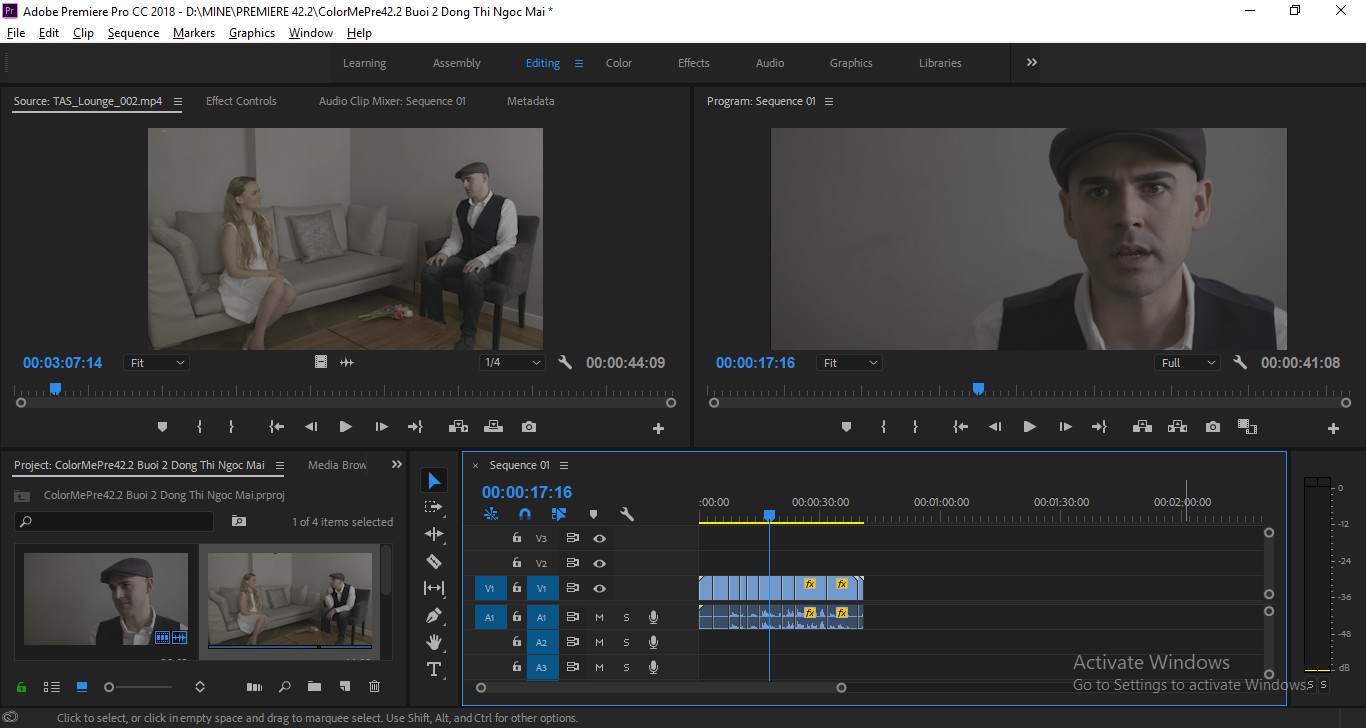Expand Project panel tabs overflow chevrons
The image size is (1366, 728).
click(x=396, y=465)
